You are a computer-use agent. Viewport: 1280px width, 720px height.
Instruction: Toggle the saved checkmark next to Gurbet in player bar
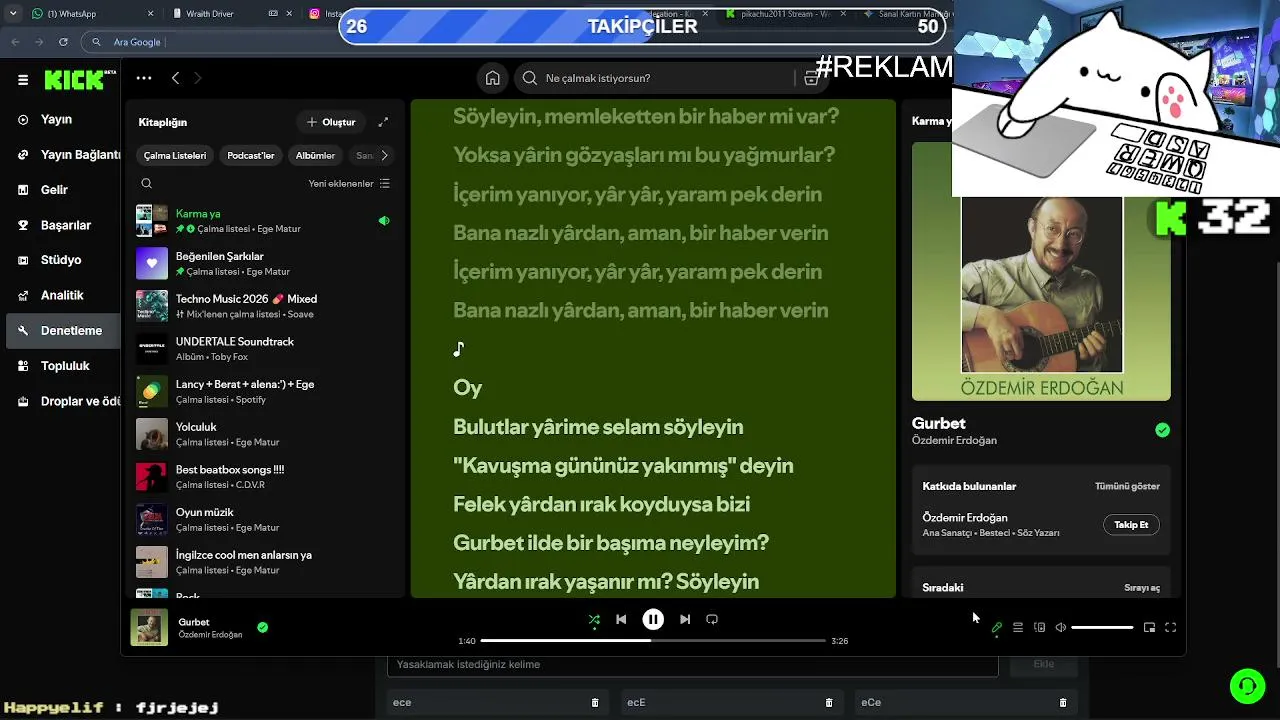[262, 628]
